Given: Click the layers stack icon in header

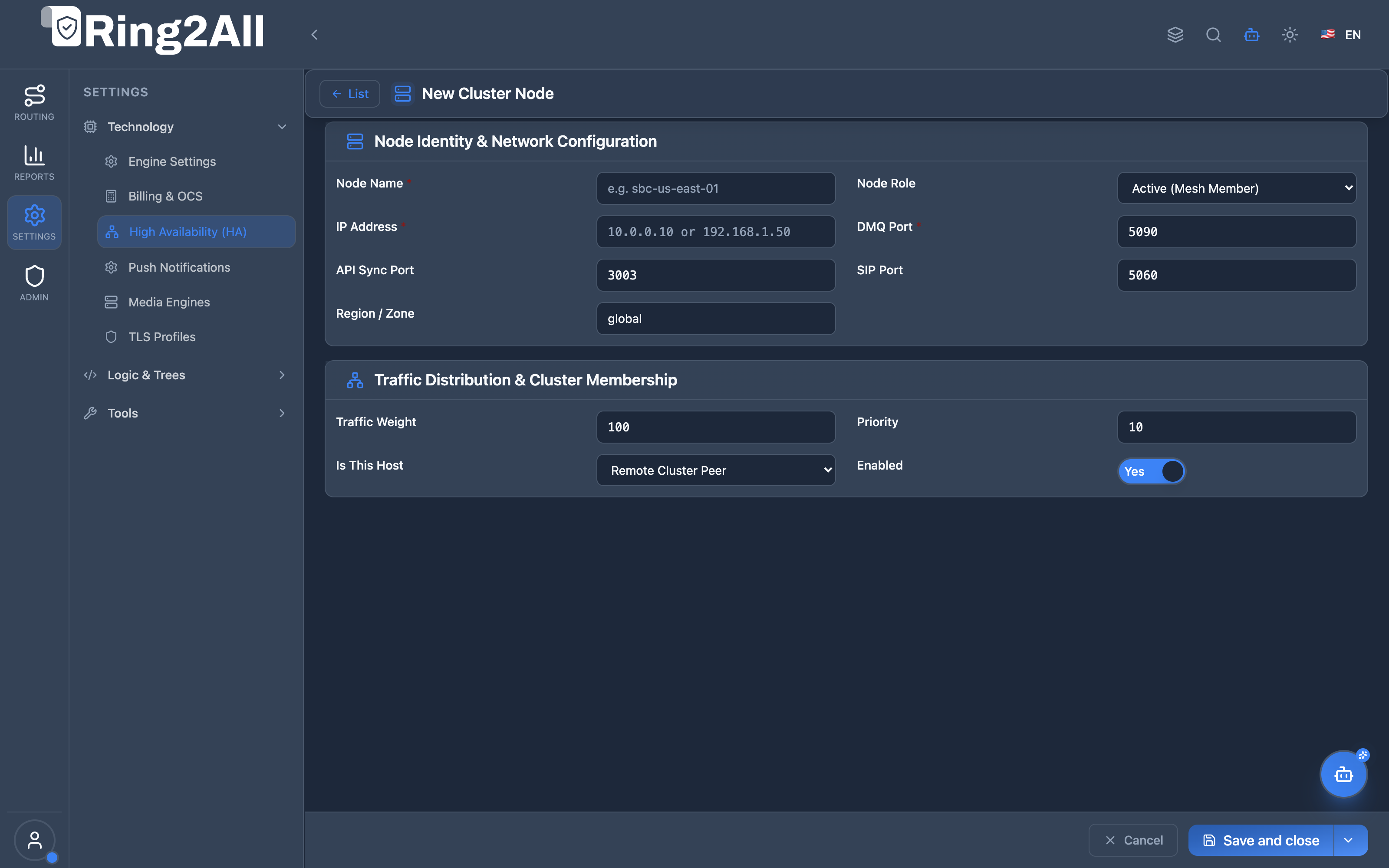Looking at the screenshot, I should click(x=1175, y=35).
